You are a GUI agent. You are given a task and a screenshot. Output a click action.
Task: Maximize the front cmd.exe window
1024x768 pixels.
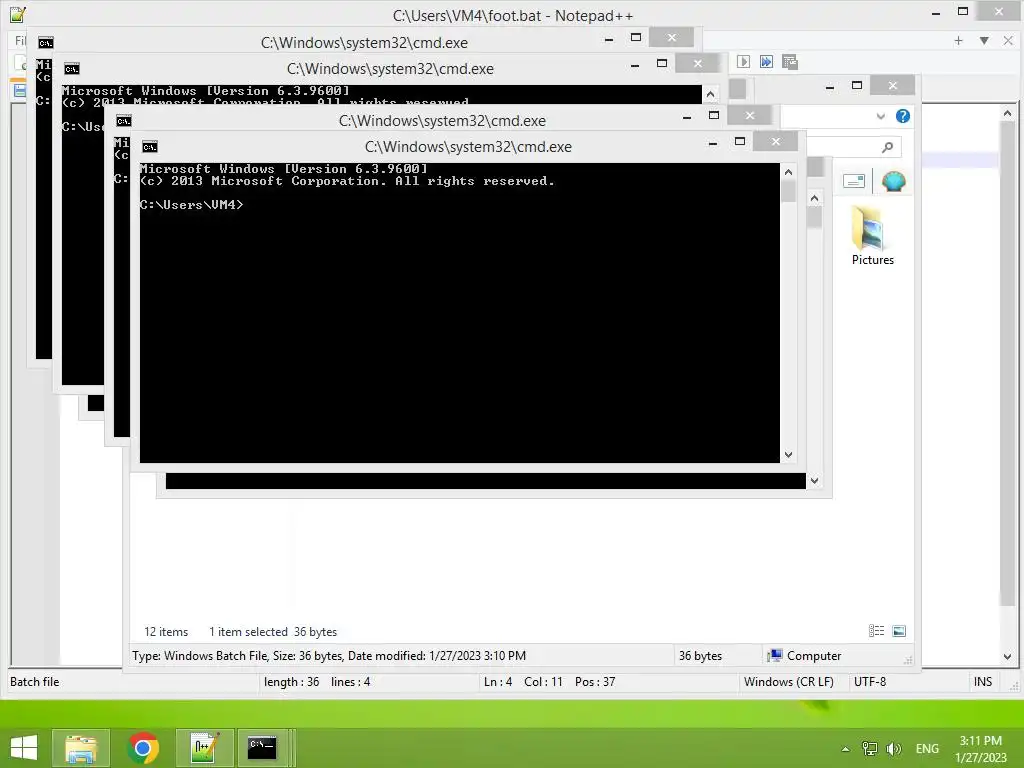point(740,142)
